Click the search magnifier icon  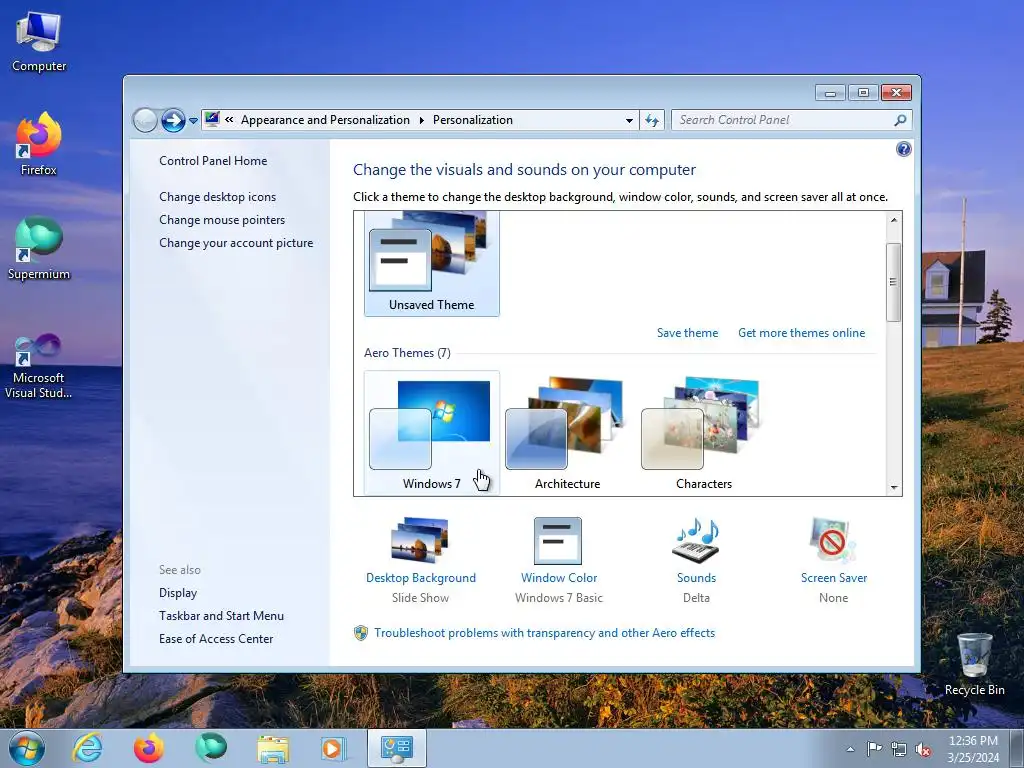pyautogui.click(x=900, y=120)
